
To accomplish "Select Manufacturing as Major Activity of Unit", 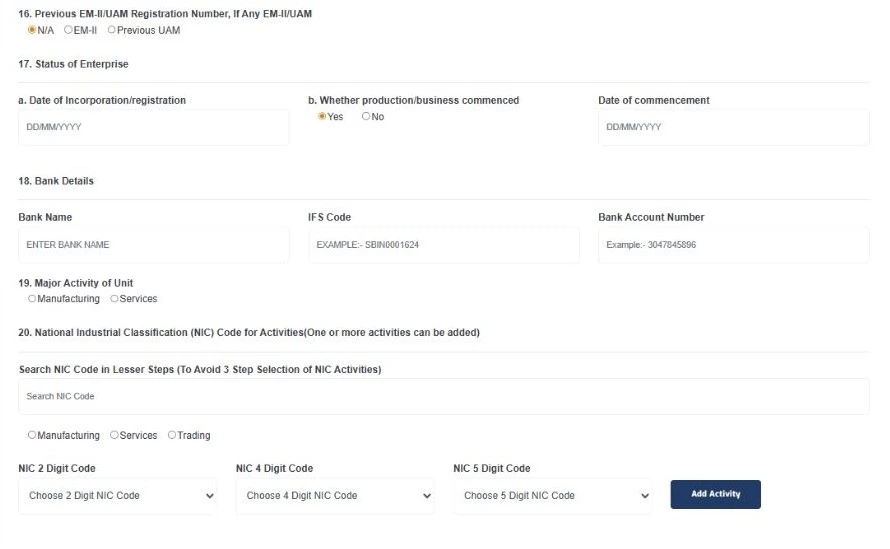I will click(x=32, y=299).
